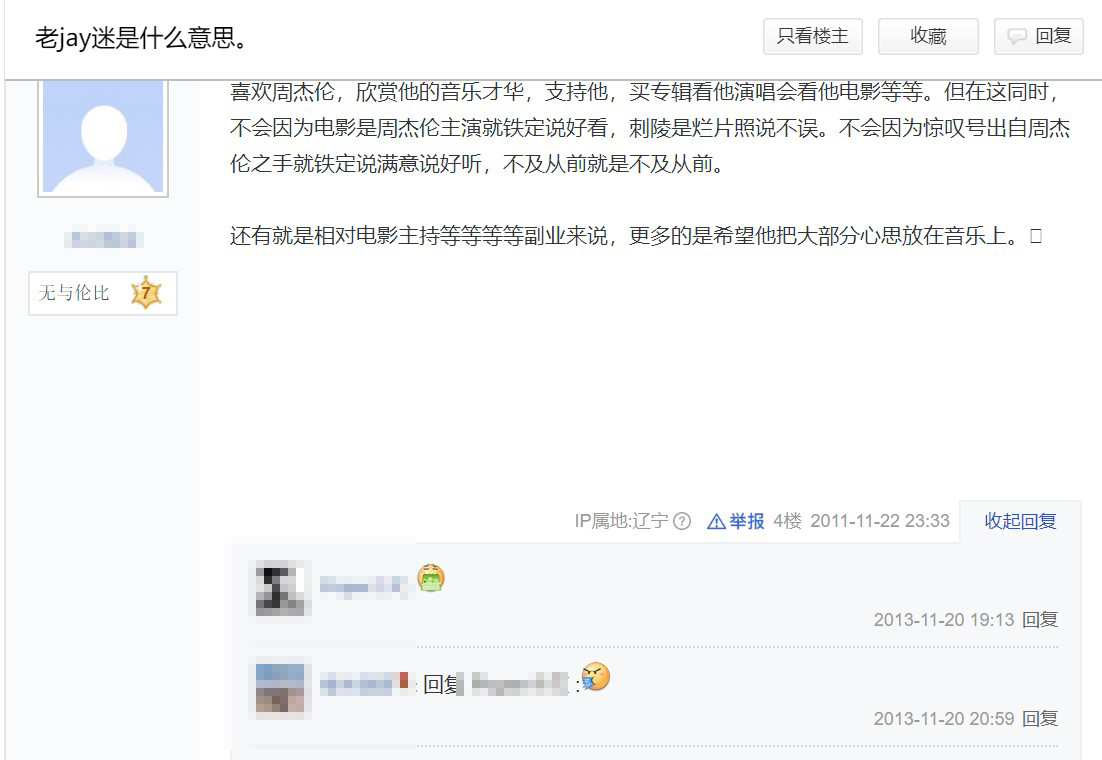Click the speech bubble icon in 回复 button

1017,37
